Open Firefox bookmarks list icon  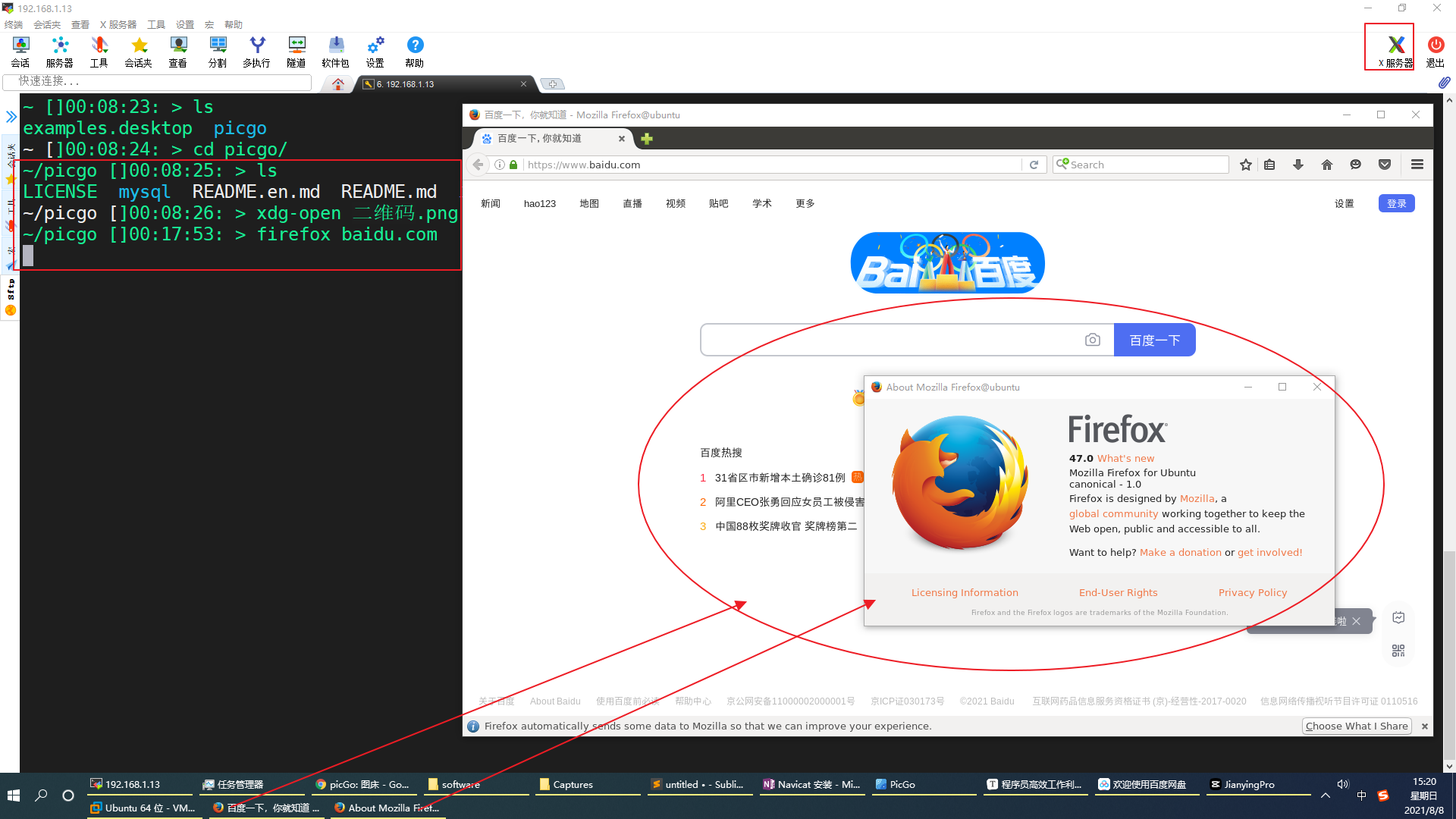click(1269, 165)
